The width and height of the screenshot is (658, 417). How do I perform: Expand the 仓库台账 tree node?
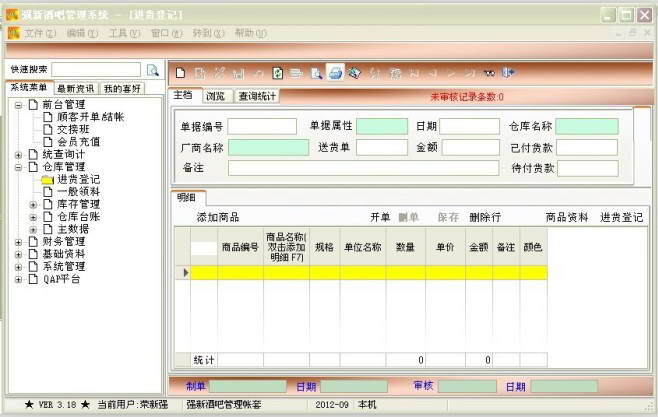click(33, 217)
